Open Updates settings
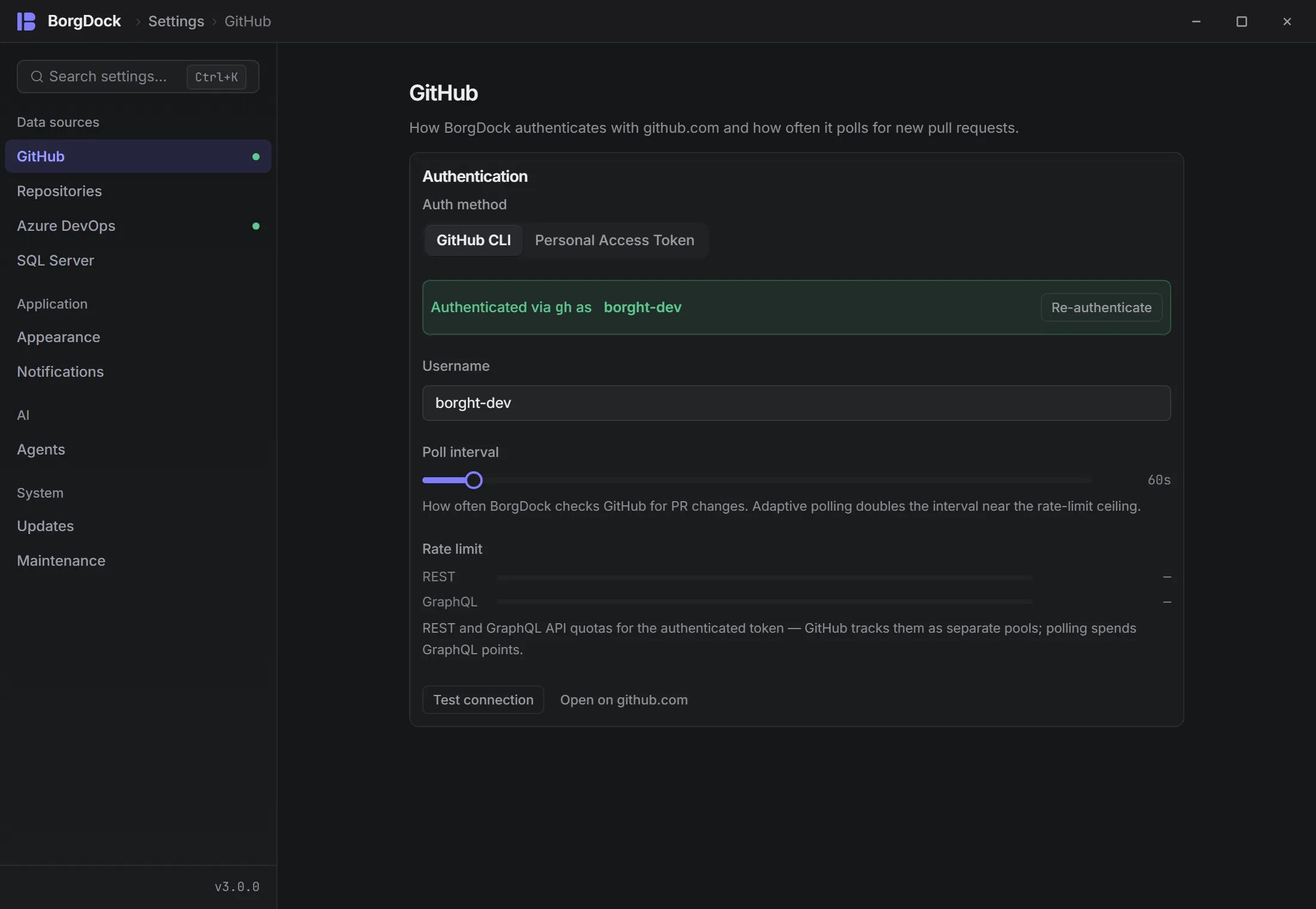Viewport: 1316px width, 909px height. tap(138, 526)
